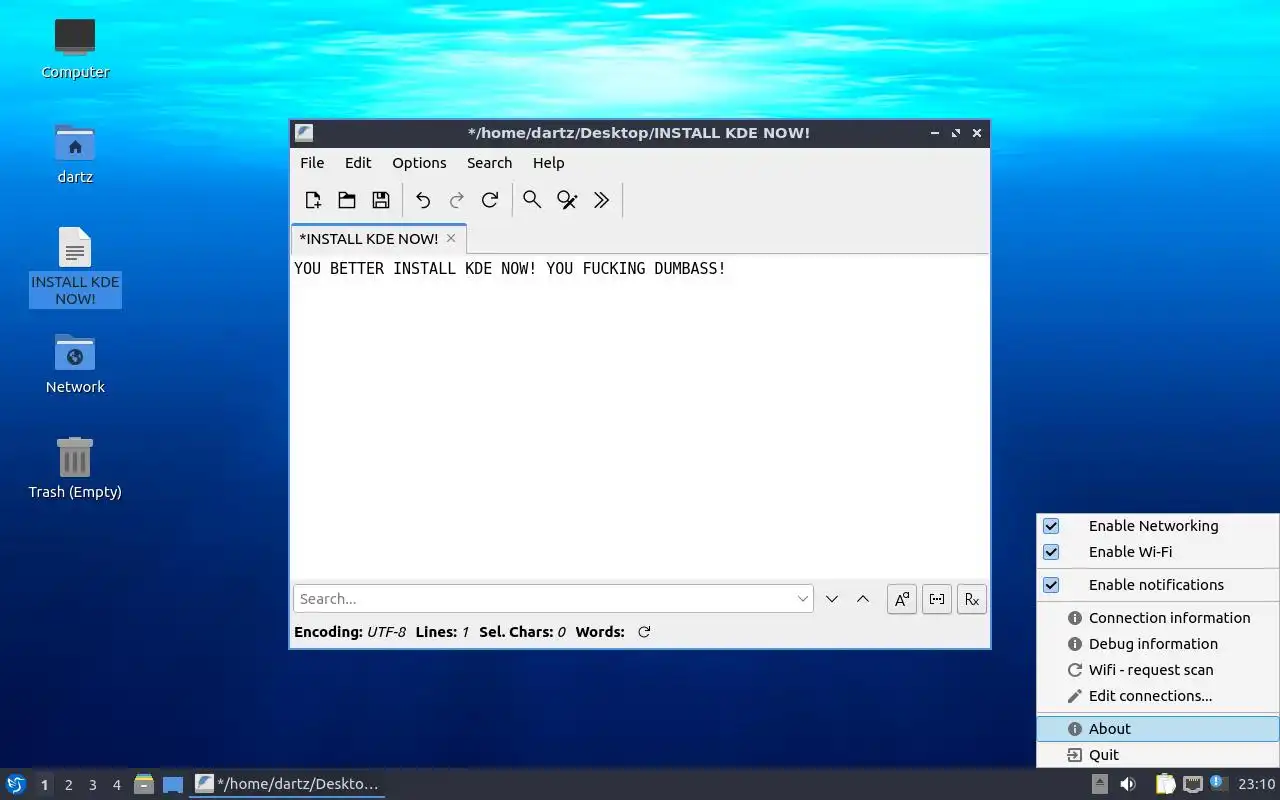The height and width of the screenshot is (800, 1280).
Task: Toggle match case search button
Action: click(x=902, y=599)
